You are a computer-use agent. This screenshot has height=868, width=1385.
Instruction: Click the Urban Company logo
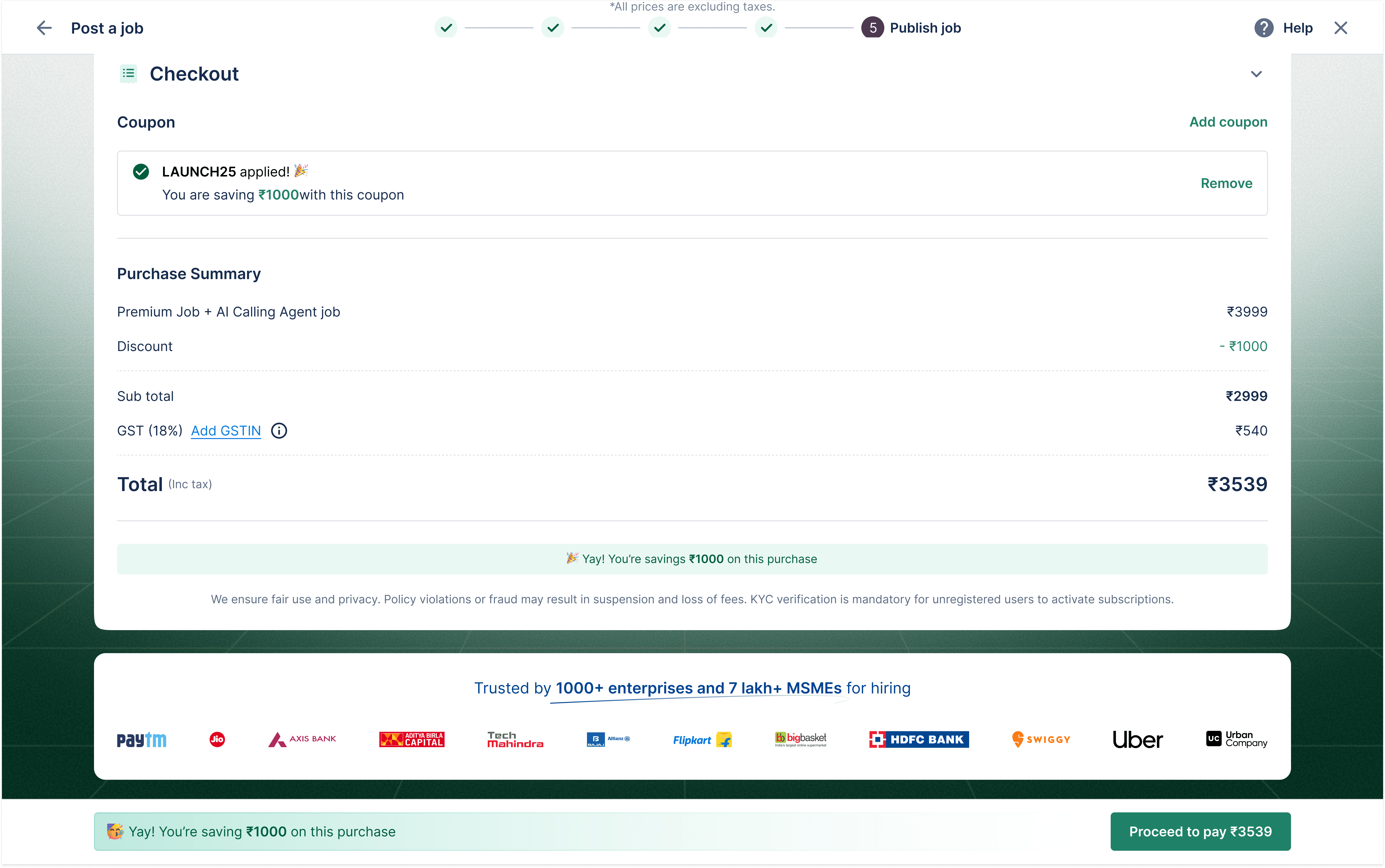[1237, 739]
